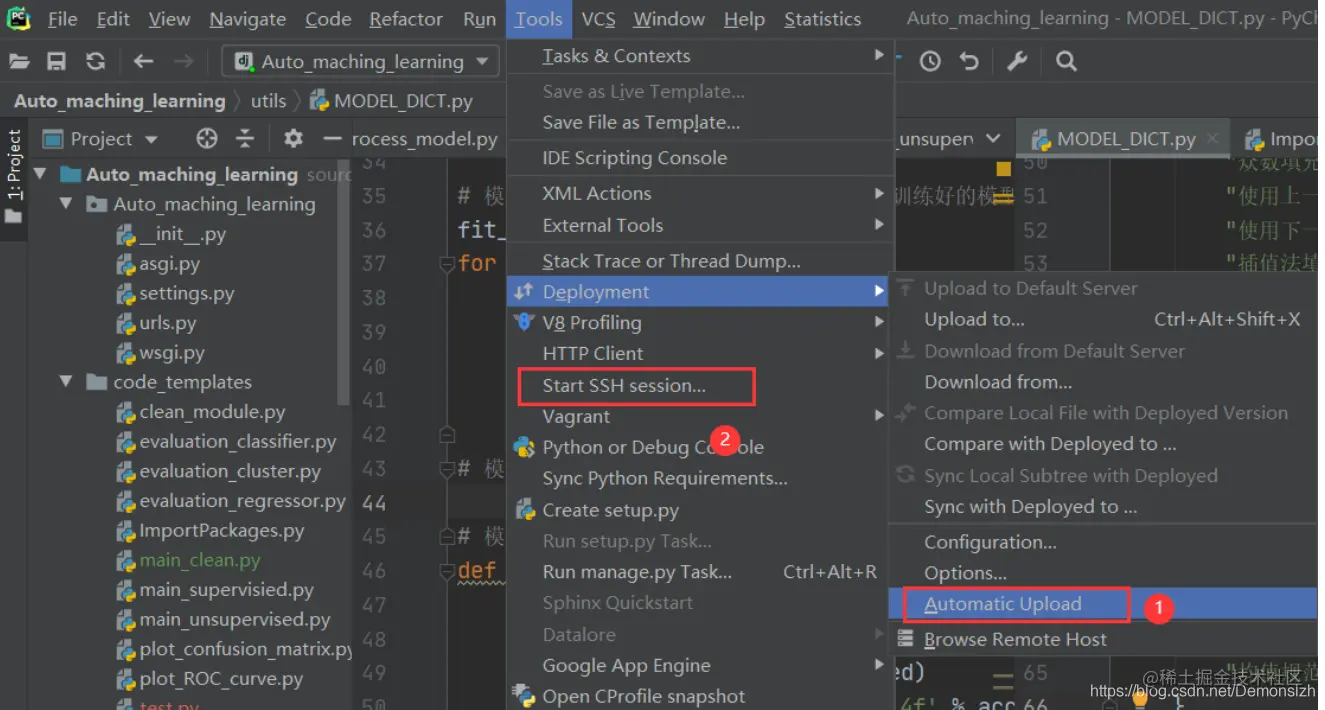1325x710 pixels.
Task: Click collapse all icon in Project panel
Action: (x=245, y=139)
